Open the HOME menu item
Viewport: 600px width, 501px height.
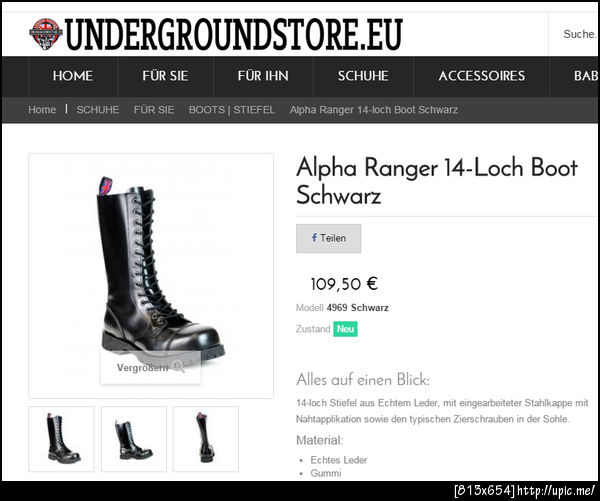click(x=73, y=76)
